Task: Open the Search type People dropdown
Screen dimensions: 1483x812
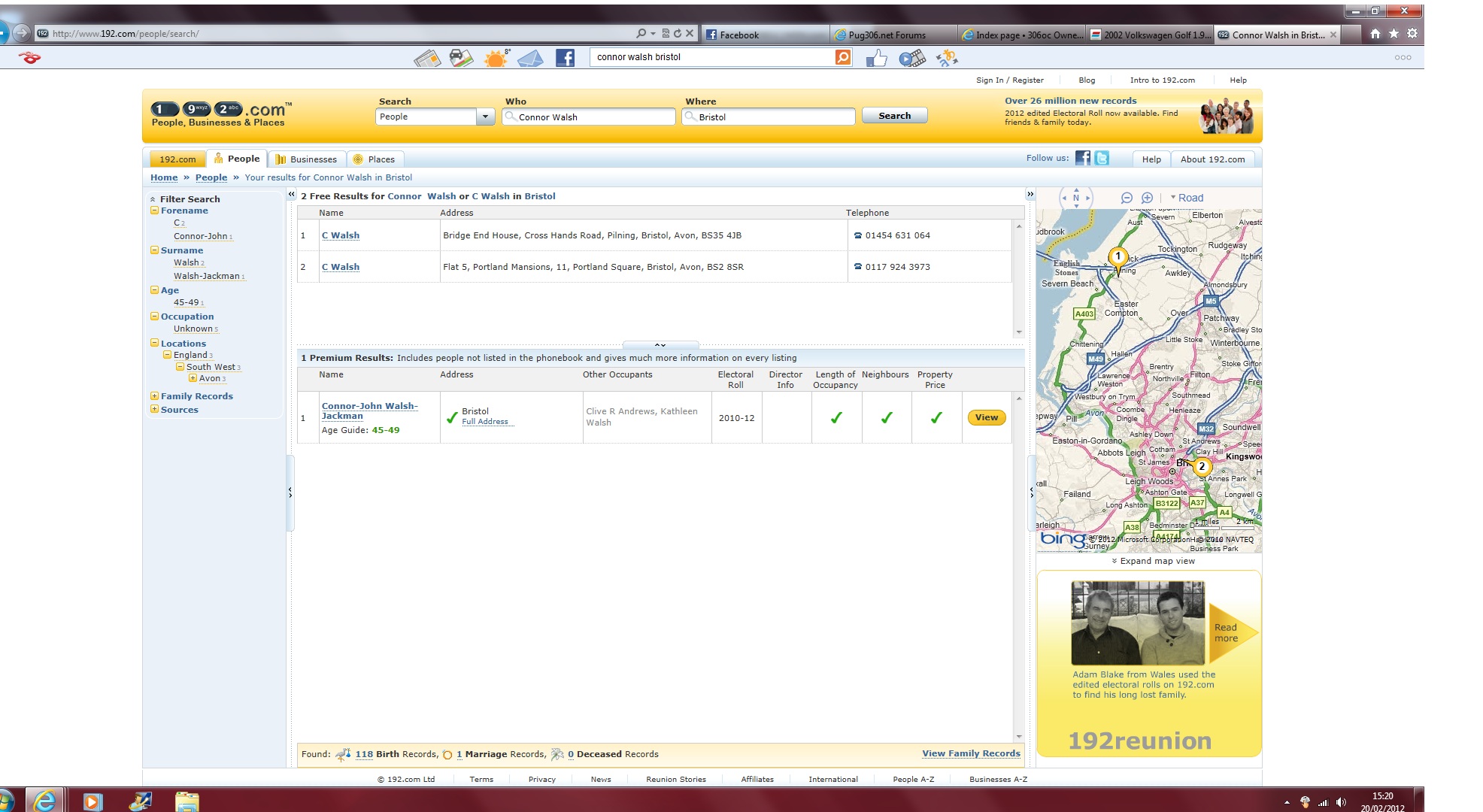Action: click(485, 117)
